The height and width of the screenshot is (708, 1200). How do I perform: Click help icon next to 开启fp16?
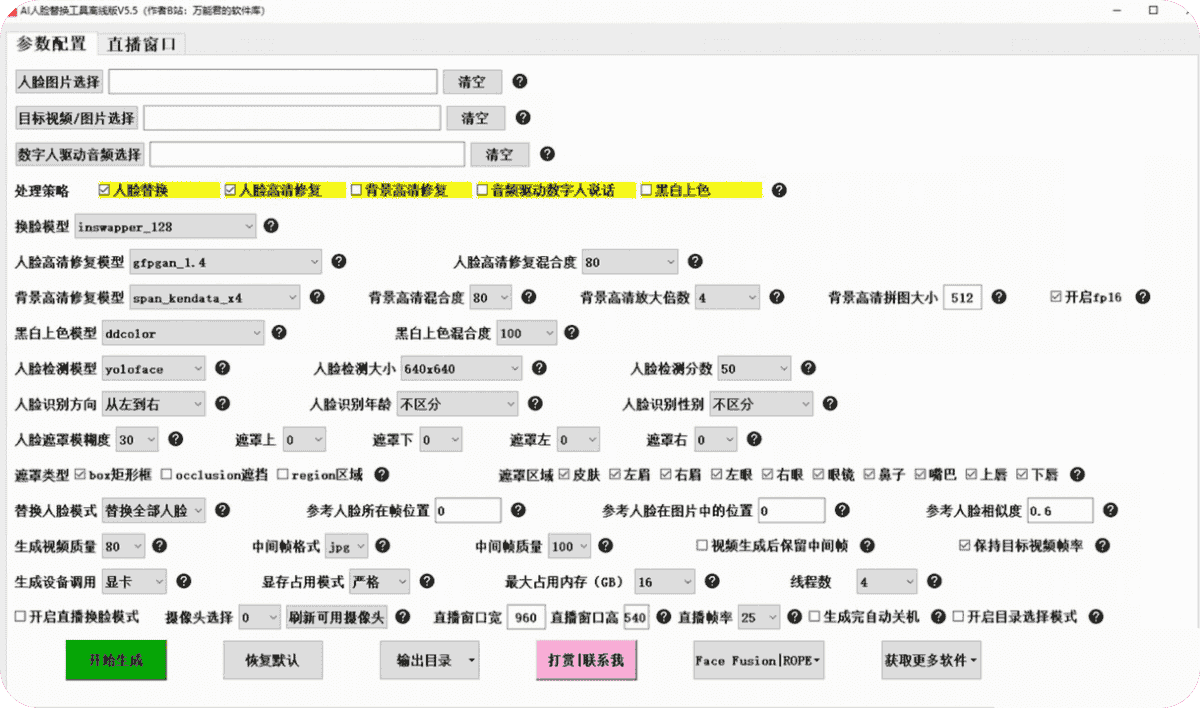point(1143,297)
